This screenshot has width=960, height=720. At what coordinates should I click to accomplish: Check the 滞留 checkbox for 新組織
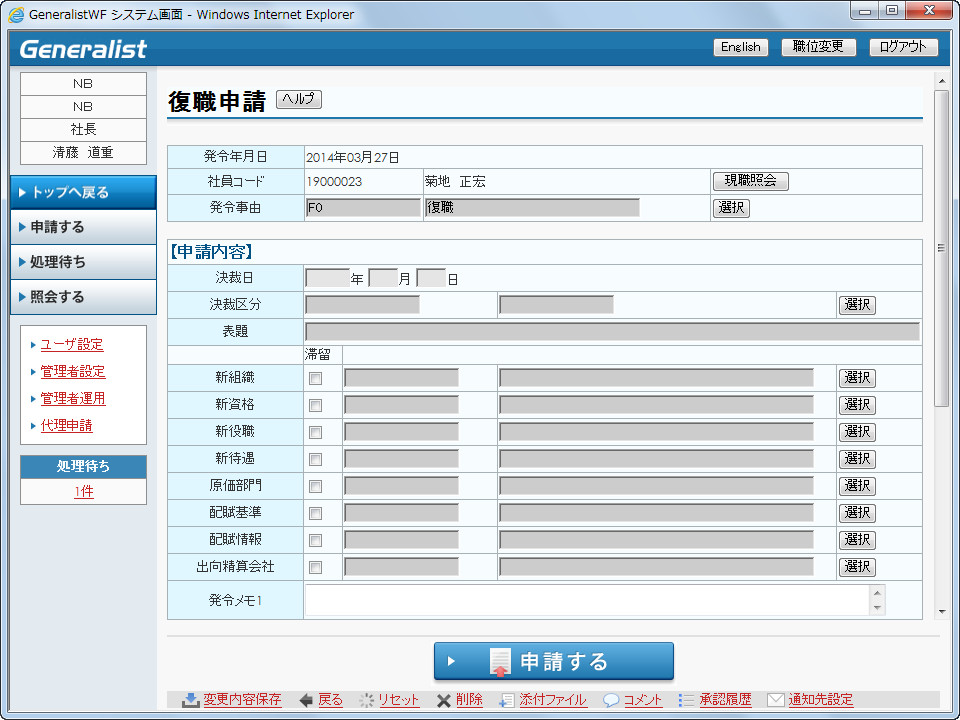(x=316, y=379)
